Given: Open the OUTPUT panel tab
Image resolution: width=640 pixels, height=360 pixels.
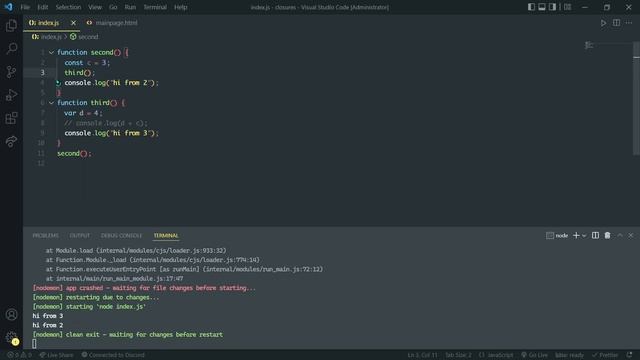Looking at the screenshot, I should (80, 236).
